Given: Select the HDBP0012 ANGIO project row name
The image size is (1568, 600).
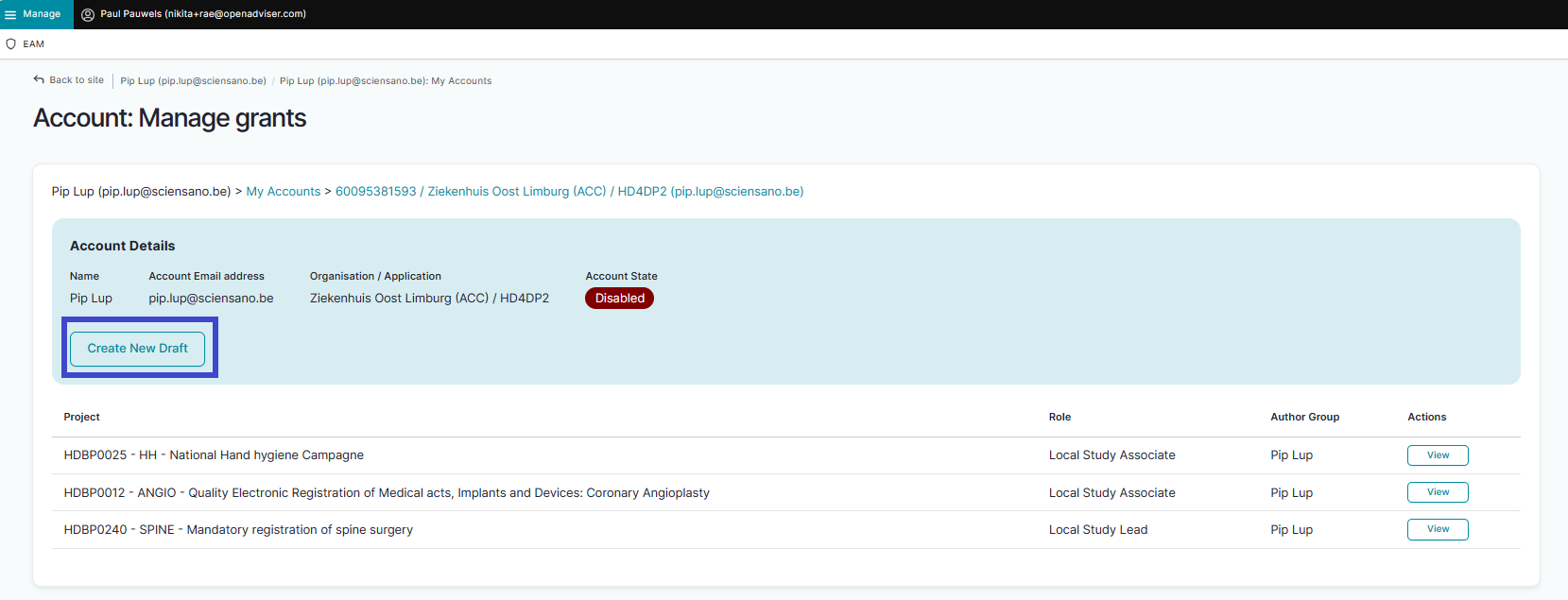Looking at the screenshot, I should [387, 493].
